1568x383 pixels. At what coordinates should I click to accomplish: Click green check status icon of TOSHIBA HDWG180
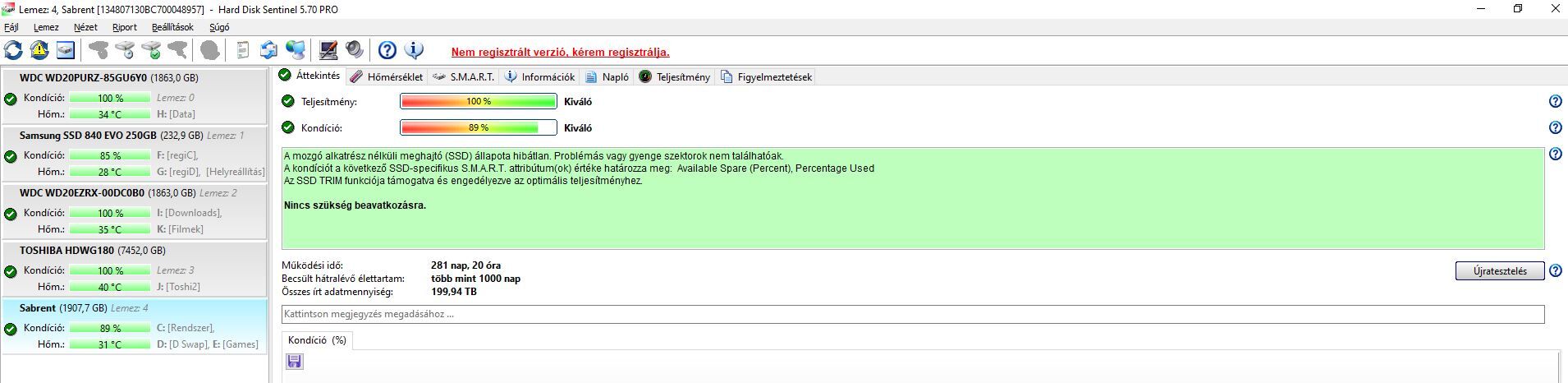click(x=10, y=271)
